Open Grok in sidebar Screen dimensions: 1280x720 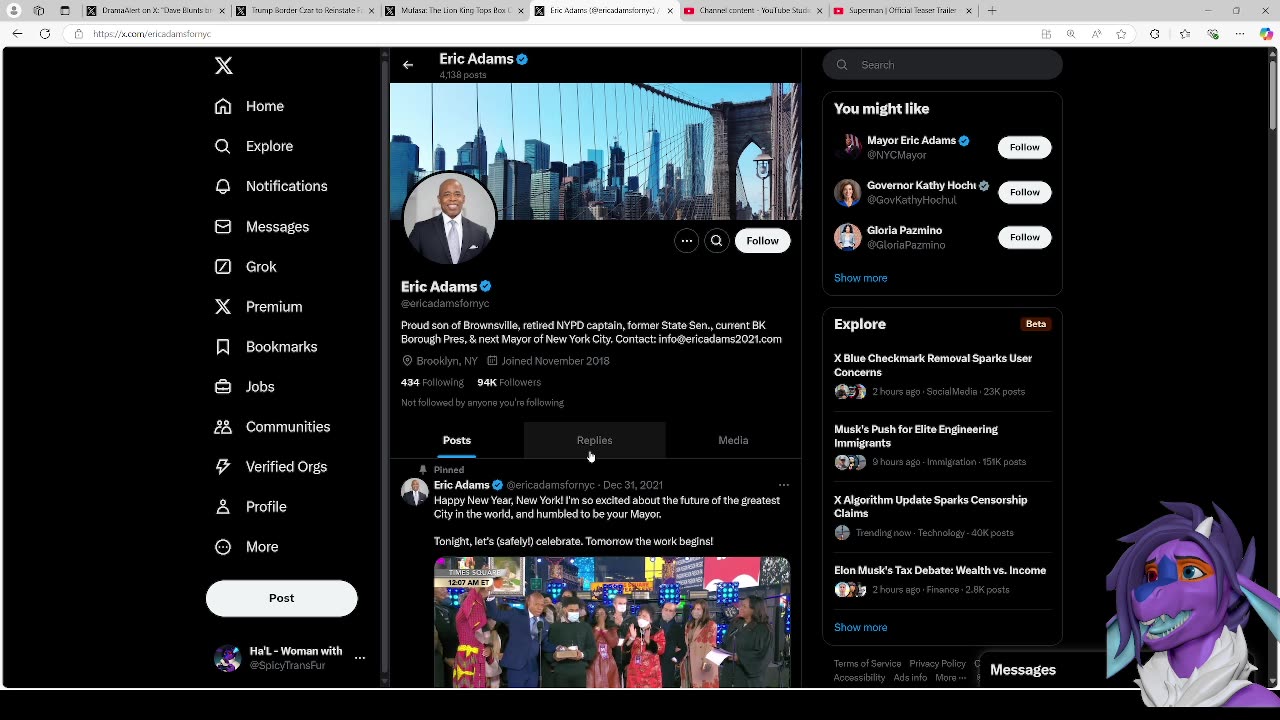246,267
